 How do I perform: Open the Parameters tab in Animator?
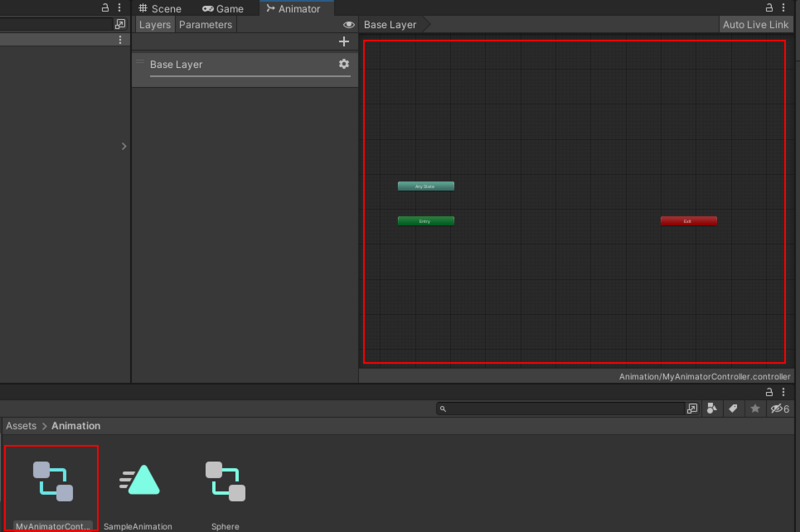(x=206, y=24)
